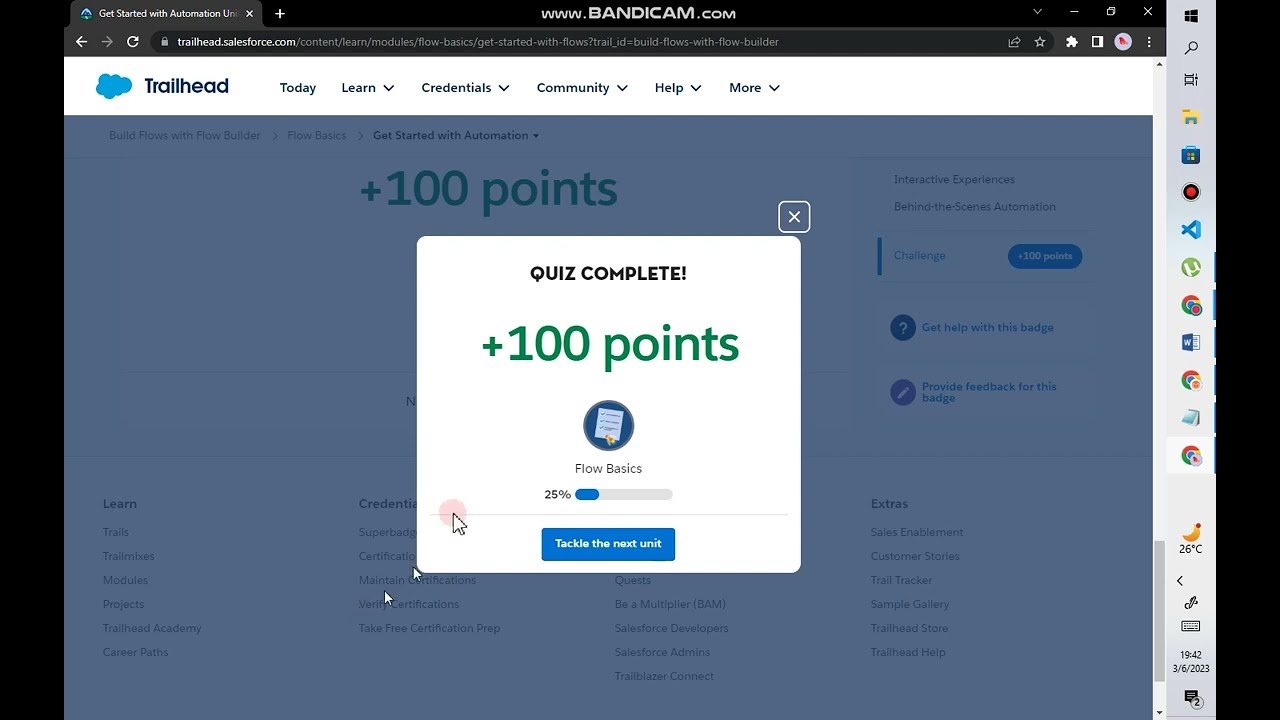This screenshot has width=1280, height=720.
Task: Select the Interactive Experiences section link
Action: [x=954, y=180]
